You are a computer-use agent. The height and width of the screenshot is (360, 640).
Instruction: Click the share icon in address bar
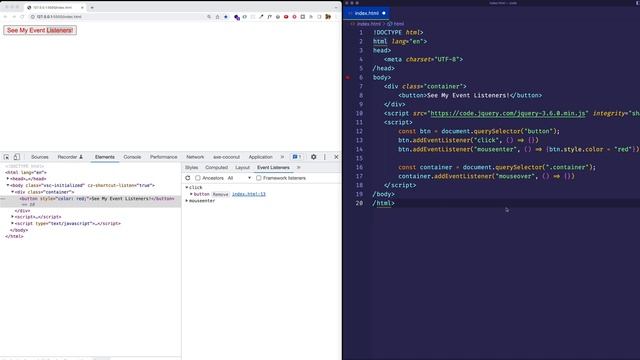click(217, 17)
